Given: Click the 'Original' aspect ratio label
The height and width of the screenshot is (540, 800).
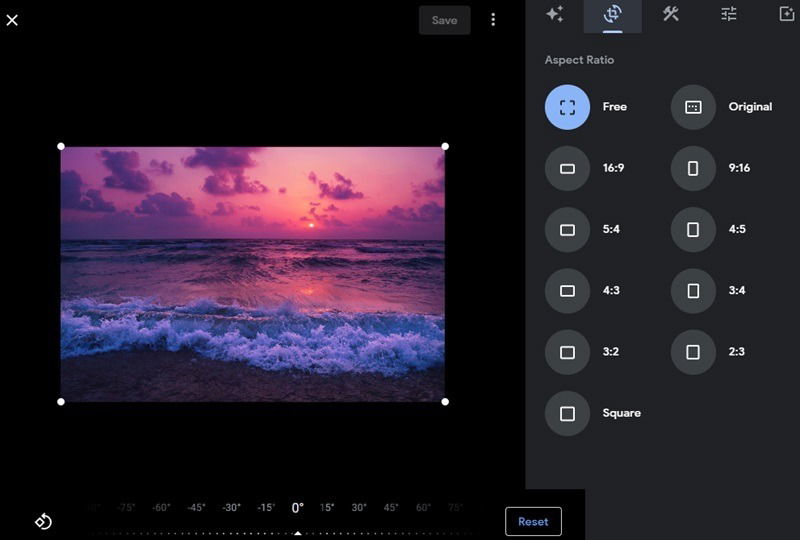Looking at the screenshot, I should 750,107.
